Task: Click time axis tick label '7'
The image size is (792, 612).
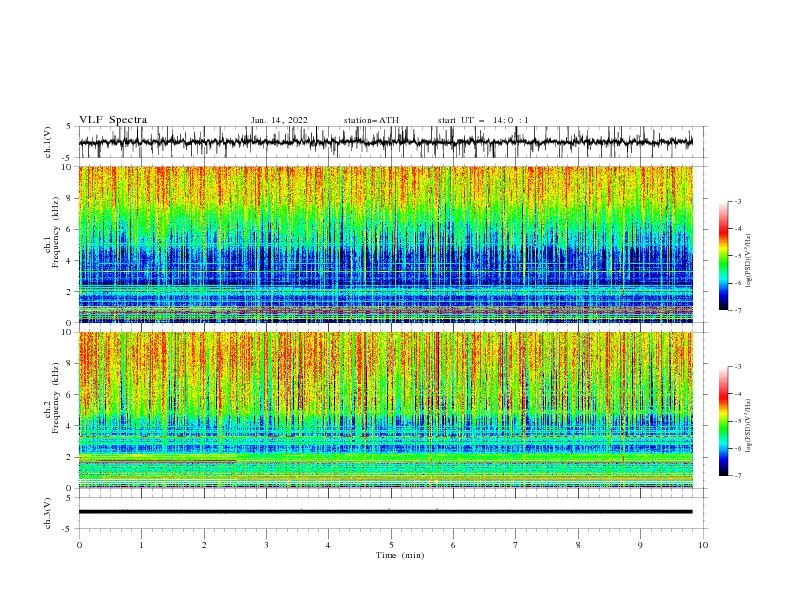Action: 516,545
